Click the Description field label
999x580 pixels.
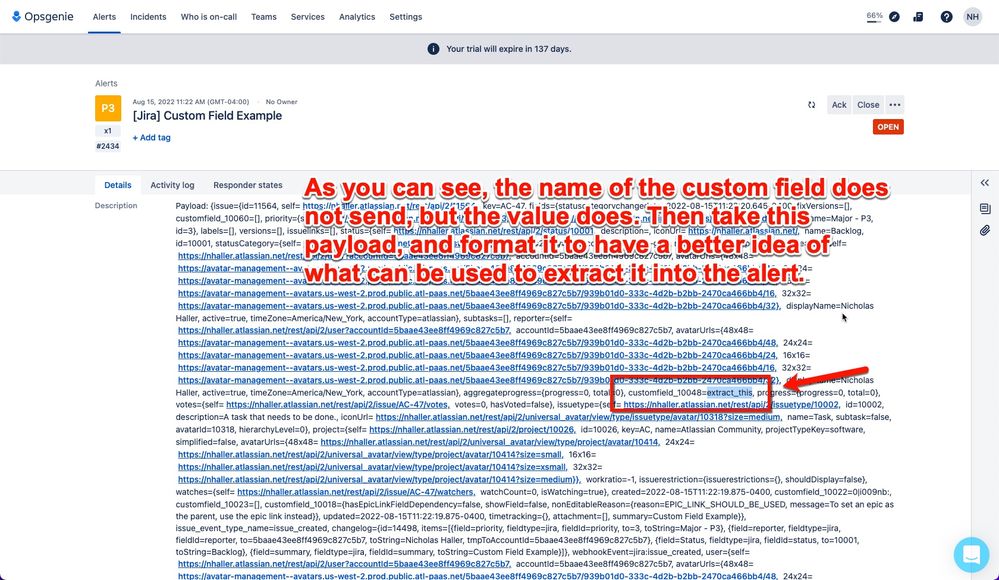[116, 206]
